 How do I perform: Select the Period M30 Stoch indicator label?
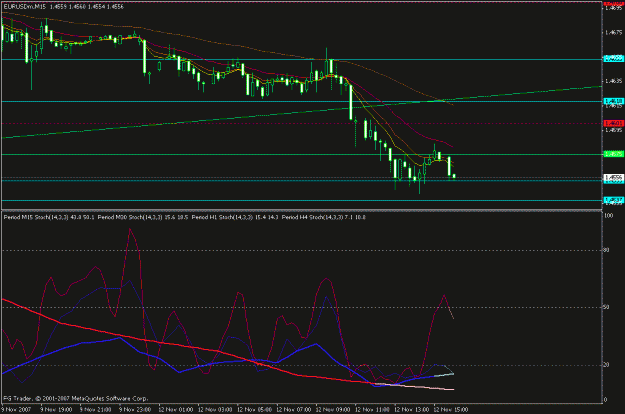coord(143,217)
